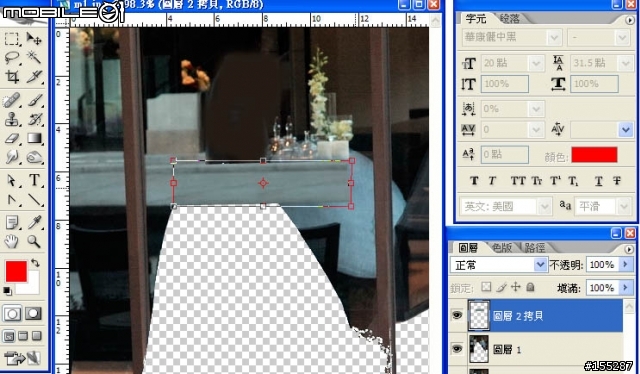The height and width of the screenshot is (374, 640).
Task: Open the 平滑 anti-aliasing dropdown
Action: coord(624,206)
